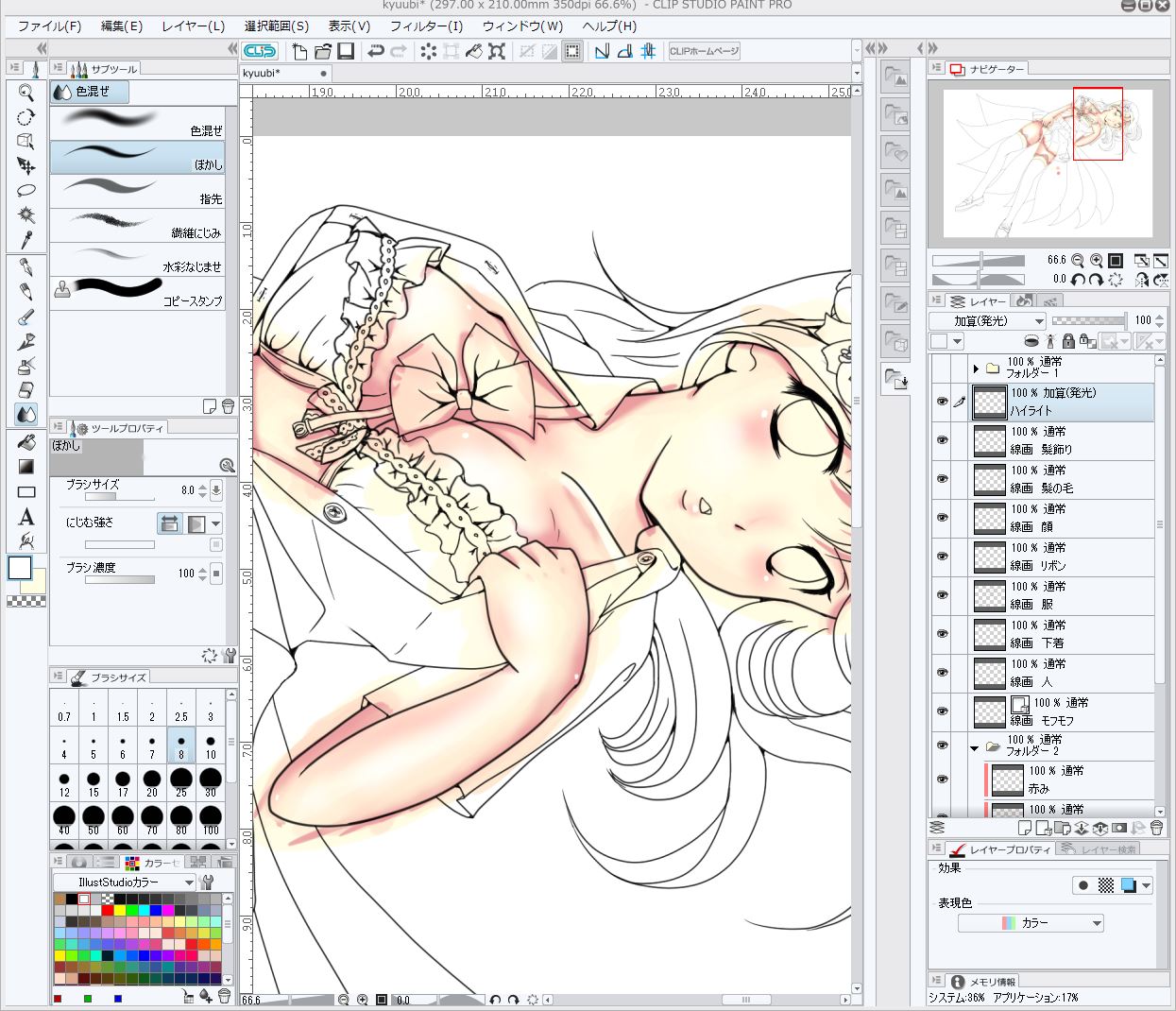This screenshot has width=1176, height=1011.
Task: Open the ウィンドウ(W) menu
Action: [522, 26]
